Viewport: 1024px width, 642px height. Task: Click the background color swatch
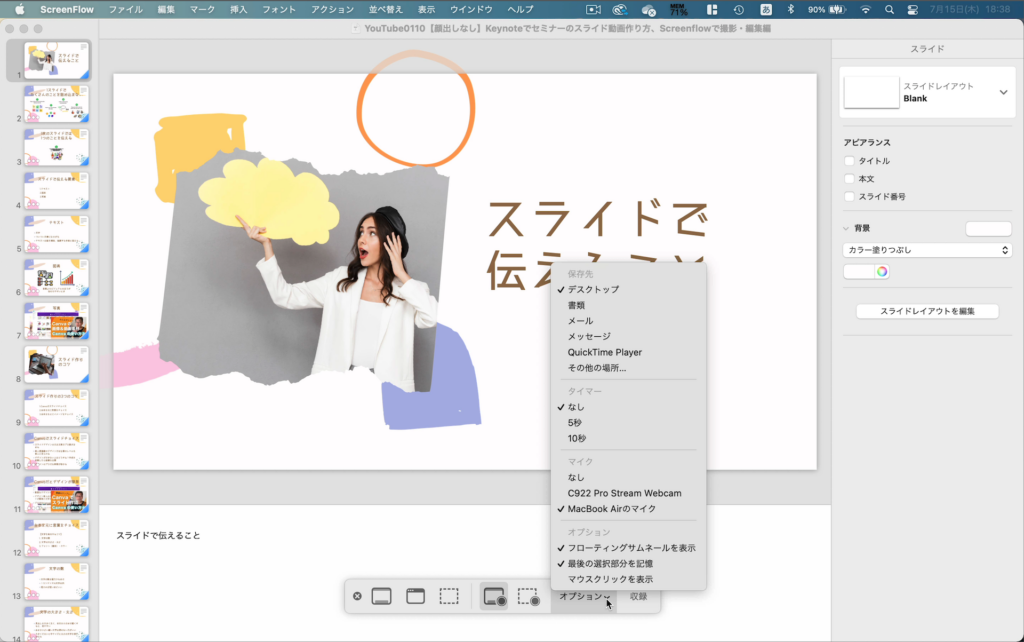click(858, 271)
